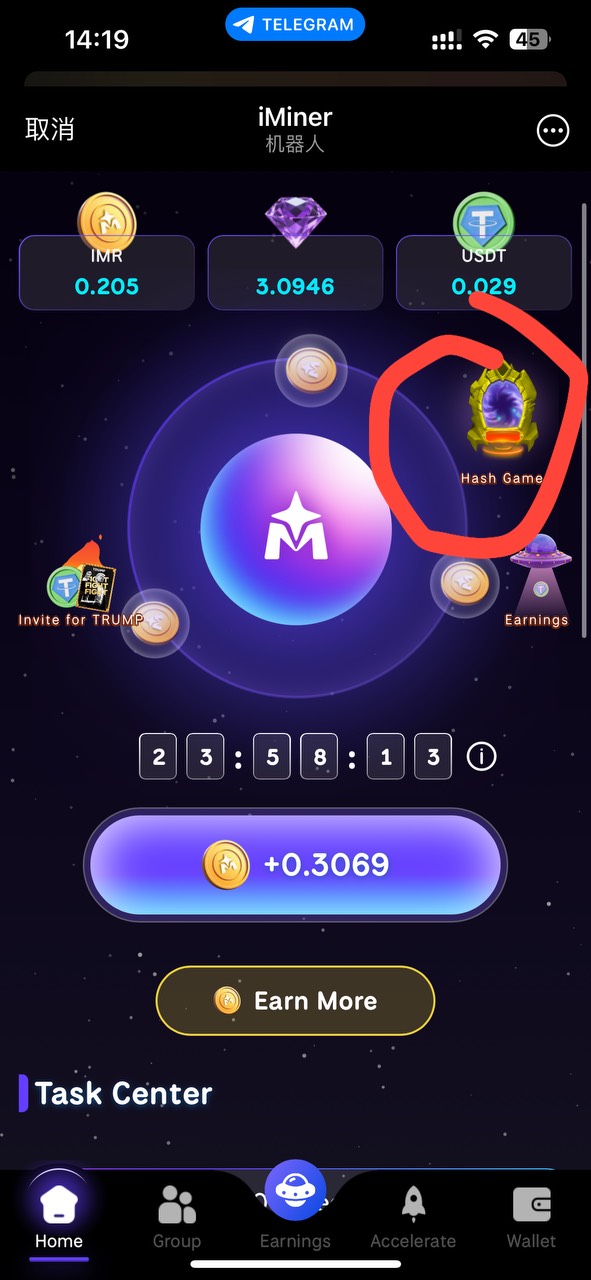Collect the coin bubble at lower left of orbit
The image size is (591, 1280).
(154, 623)
